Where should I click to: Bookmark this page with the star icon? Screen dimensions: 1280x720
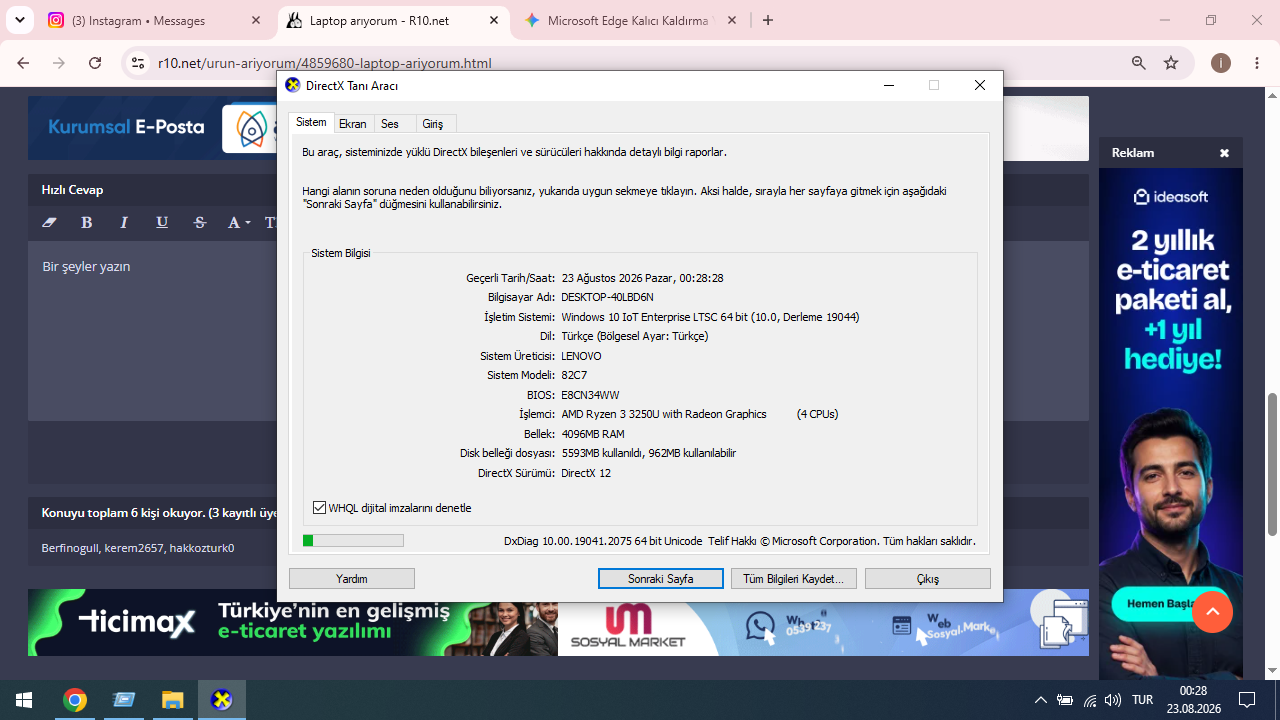pyautogui.click(x=1171, y=63)
